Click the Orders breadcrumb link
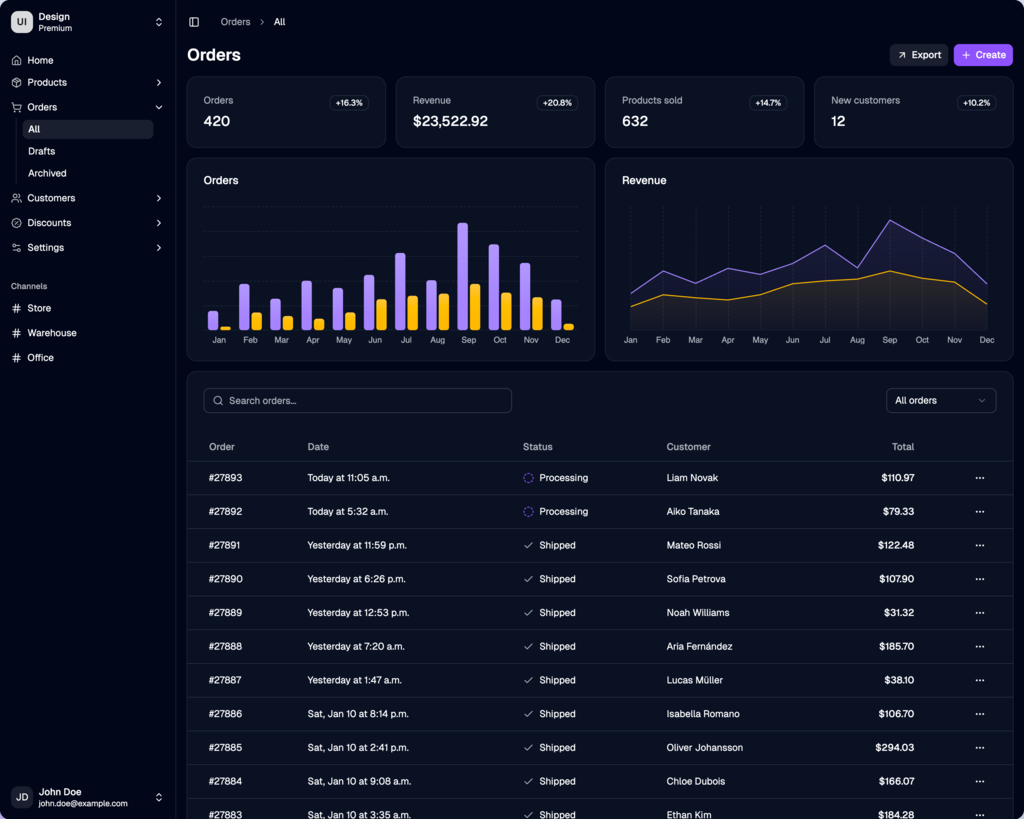1024x819 pixels. pos(235,22)
